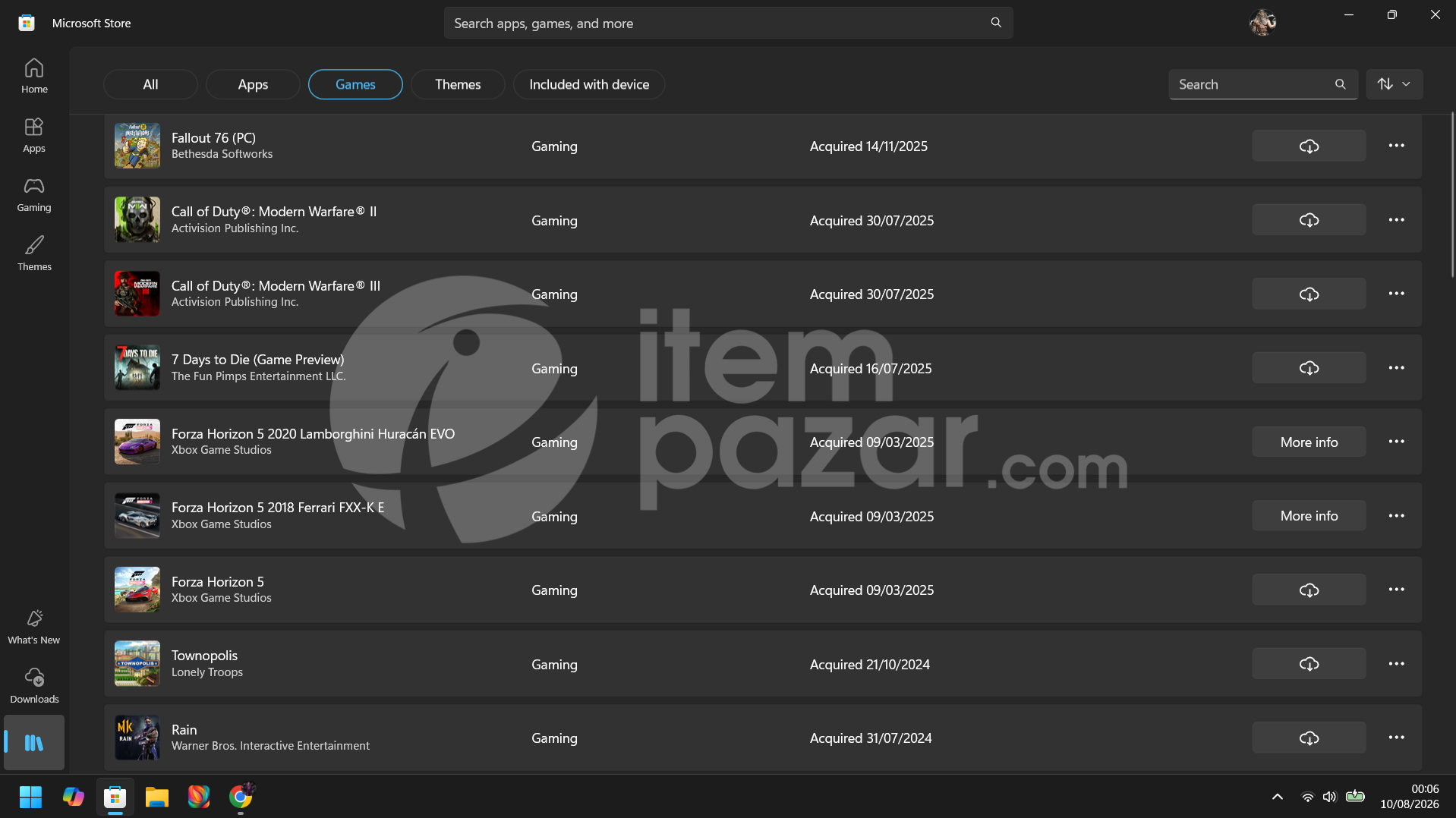1456x818 pixels.
Task: Show hidden system tray icons
Action: pyautogui.click(x=1278, y=797)
